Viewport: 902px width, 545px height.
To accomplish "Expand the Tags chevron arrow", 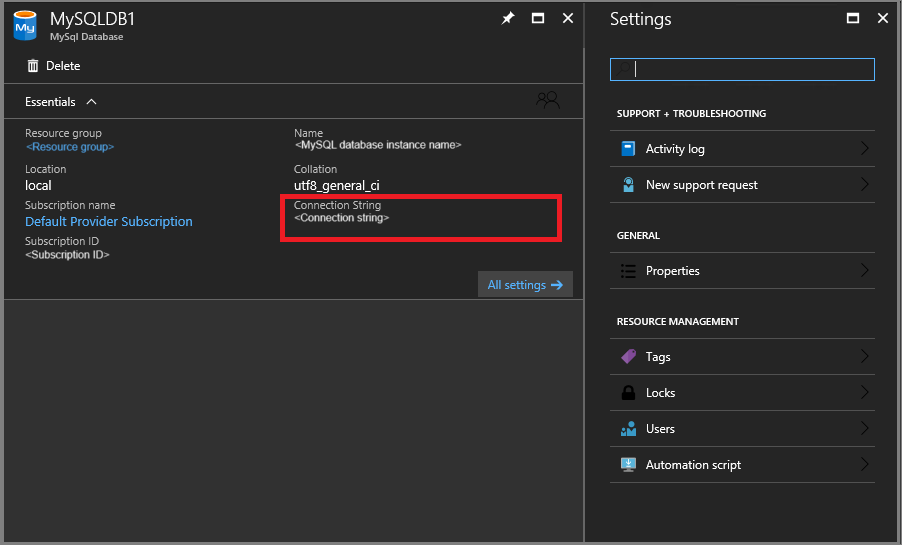I will (x=864, y=357).
